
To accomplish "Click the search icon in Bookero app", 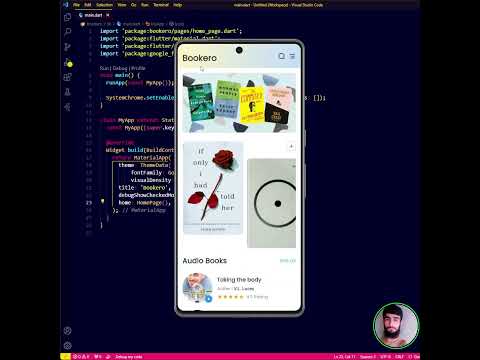I will coord(282,56).
